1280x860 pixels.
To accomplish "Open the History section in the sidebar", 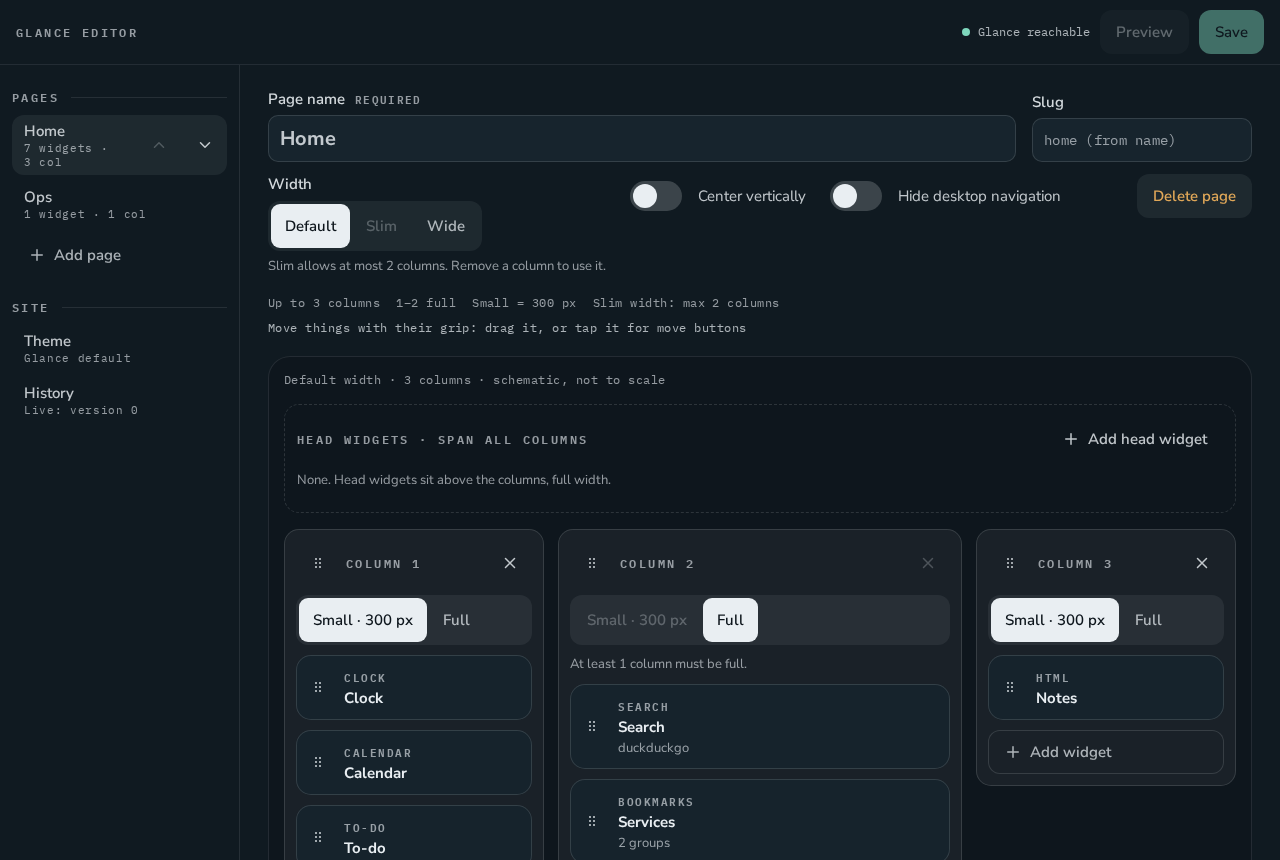I will click(119, 400).
